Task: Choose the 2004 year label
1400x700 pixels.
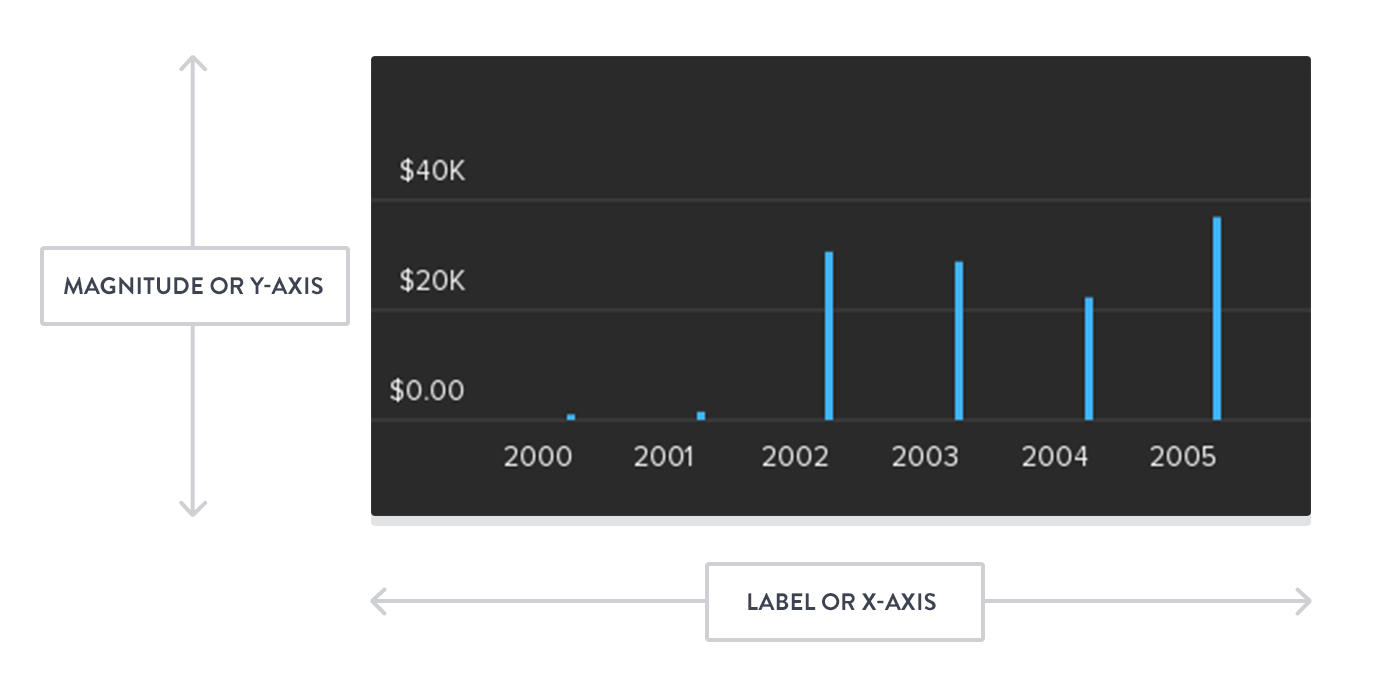Action: [x=1054, y=457]
